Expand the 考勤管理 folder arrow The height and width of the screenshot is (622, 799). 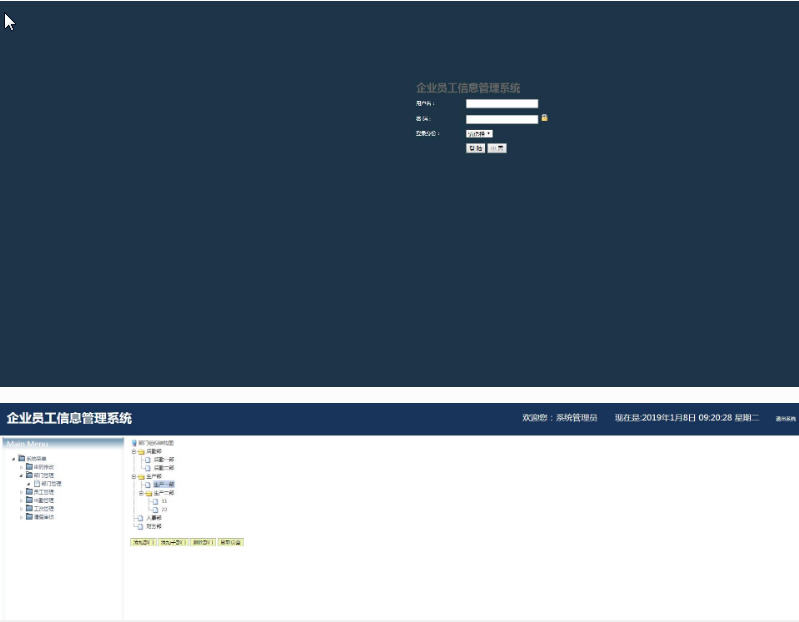(x=21, y=500)
